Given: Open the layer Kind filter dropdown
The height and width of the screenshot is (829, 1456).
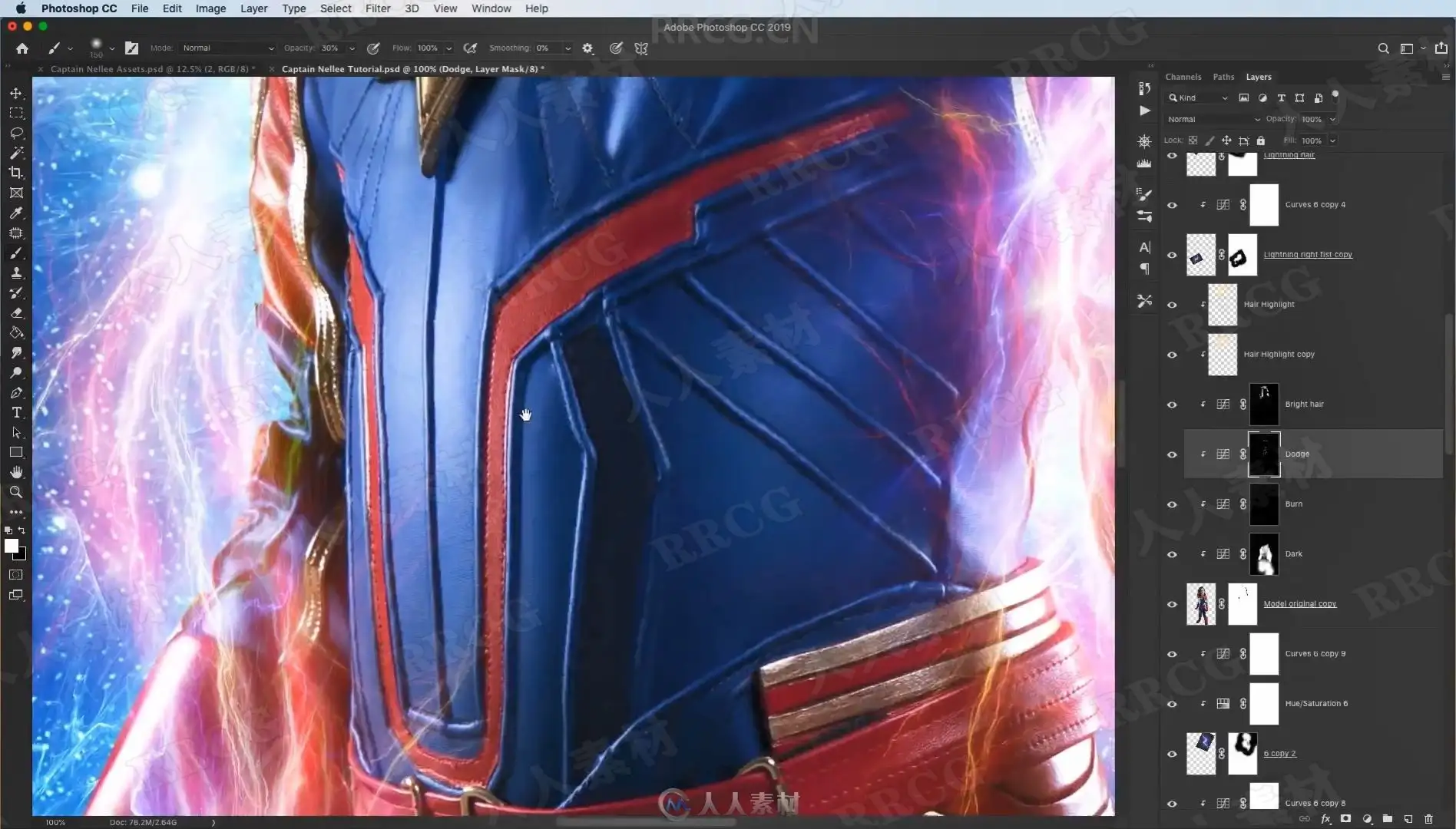Looking at the screenshot, I should [x=1198, y=97].
